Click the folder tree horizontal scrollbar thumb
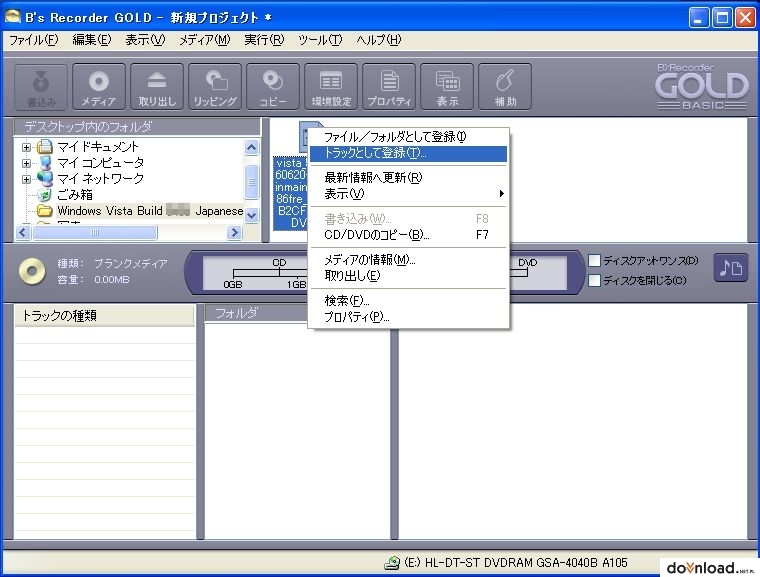760x577 pixels. [x=95, y=233]
